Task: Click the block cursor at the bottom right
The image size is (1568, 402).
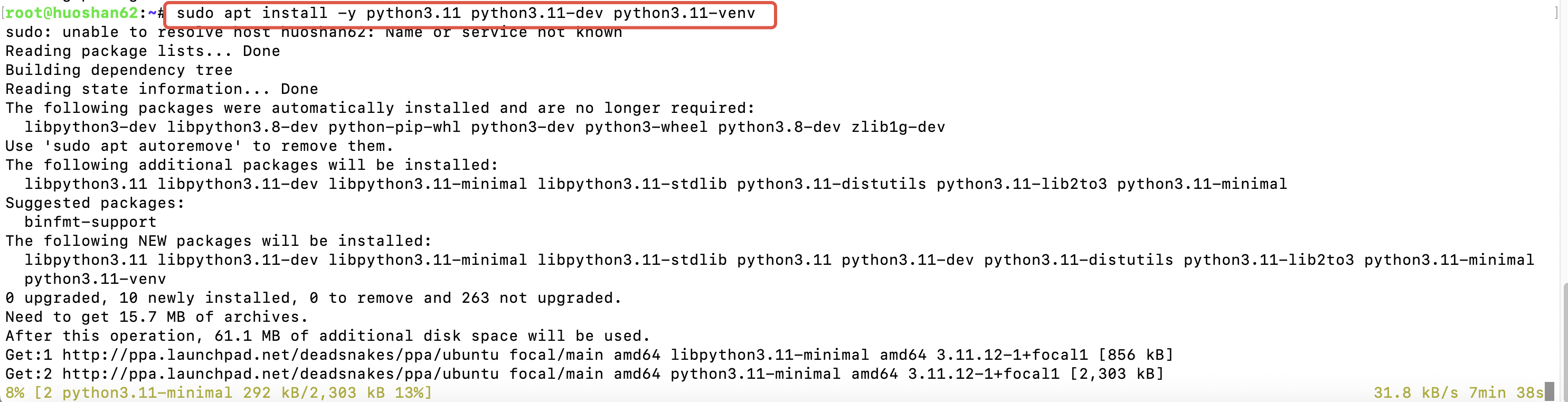Action: click(1550, 391)
